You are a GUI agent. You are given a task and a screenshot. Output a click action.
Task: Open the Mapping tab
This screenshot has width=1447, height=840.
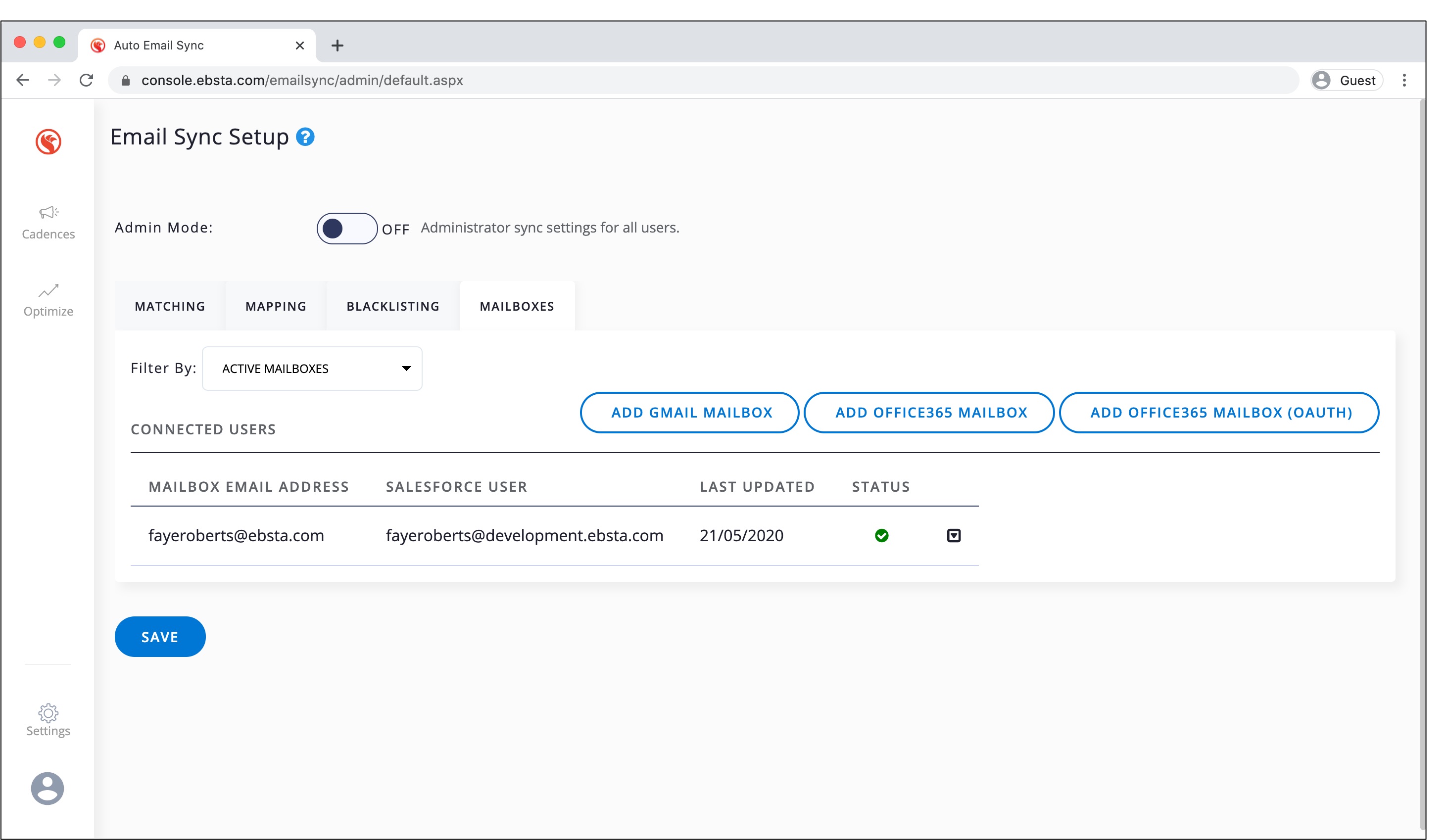[276, 306]
